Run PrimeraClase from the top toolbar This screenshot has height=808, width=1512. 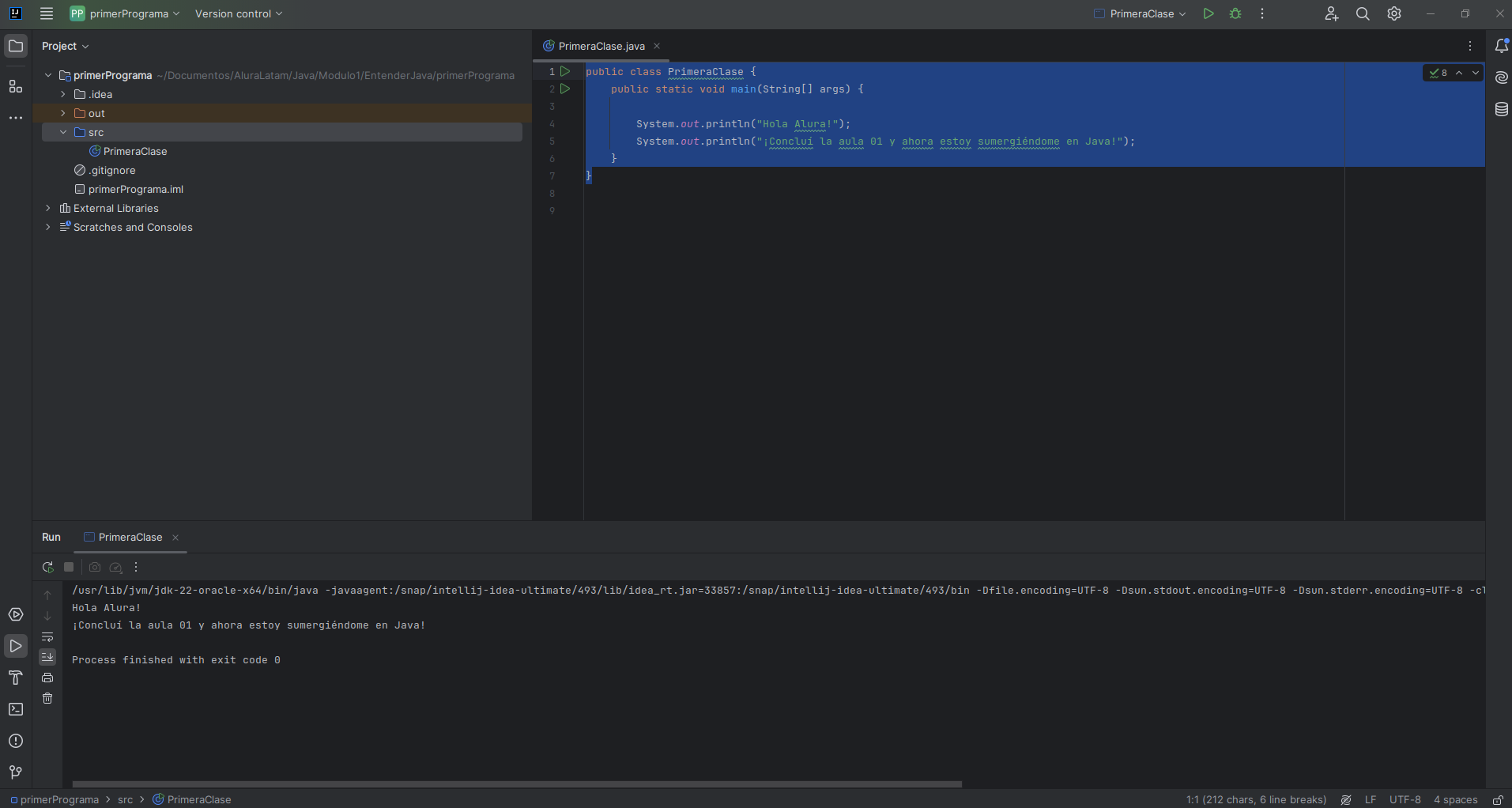[x=1208, y=13]
